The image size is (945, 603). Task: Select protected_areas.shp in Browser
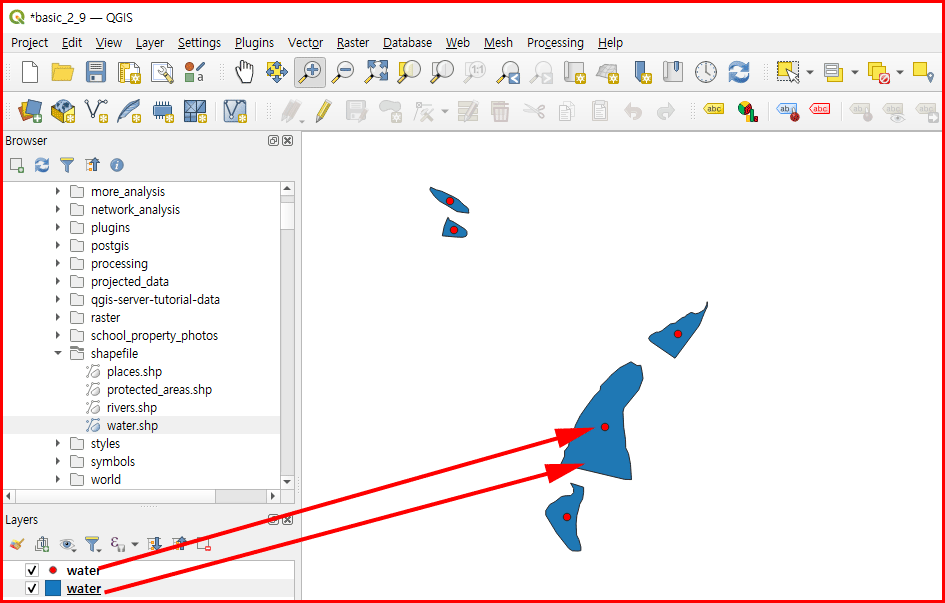click(159, 390)
